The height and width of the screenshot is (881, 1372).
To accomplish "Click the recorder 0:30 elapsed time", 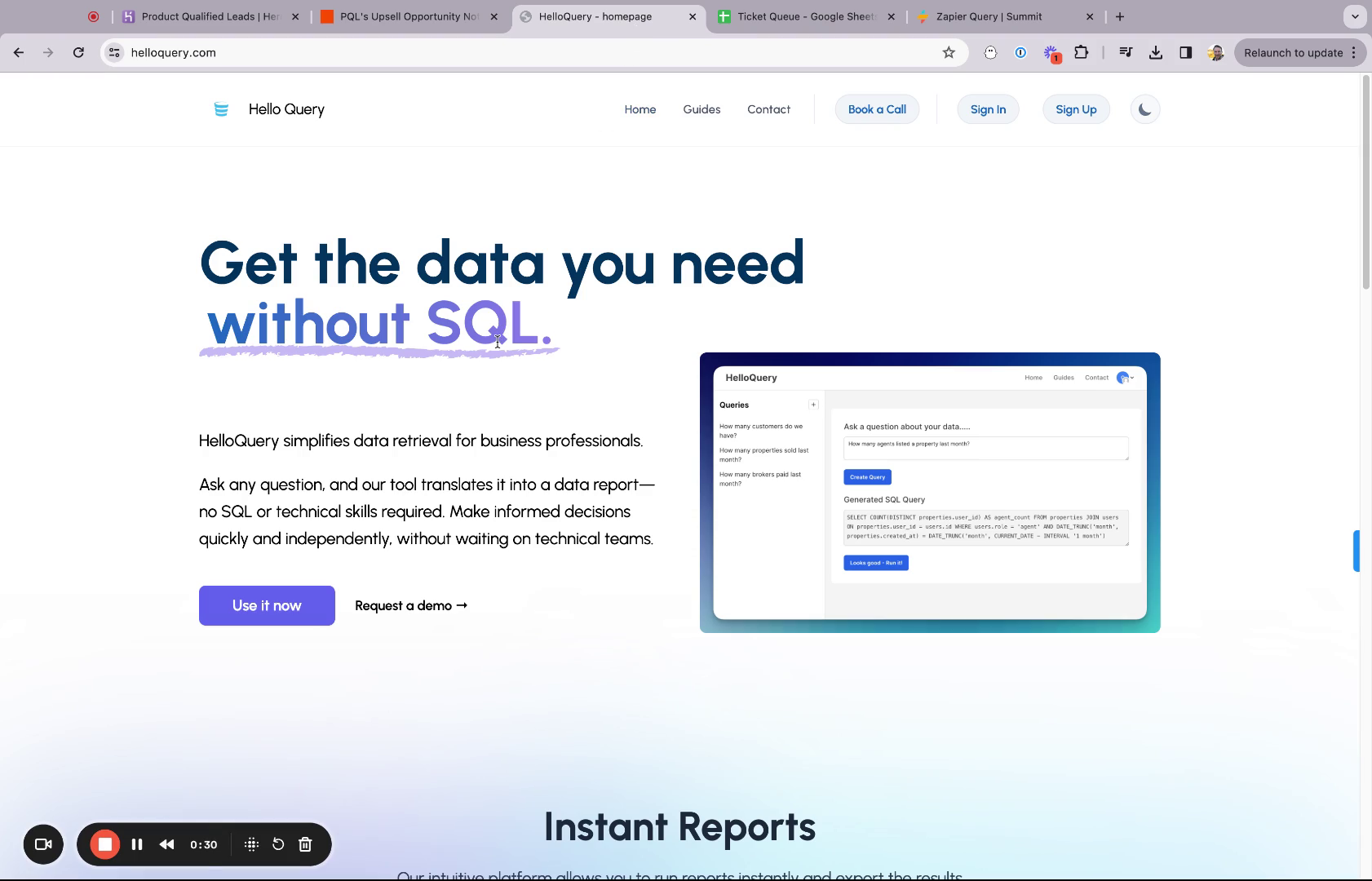I will (203, 844).
